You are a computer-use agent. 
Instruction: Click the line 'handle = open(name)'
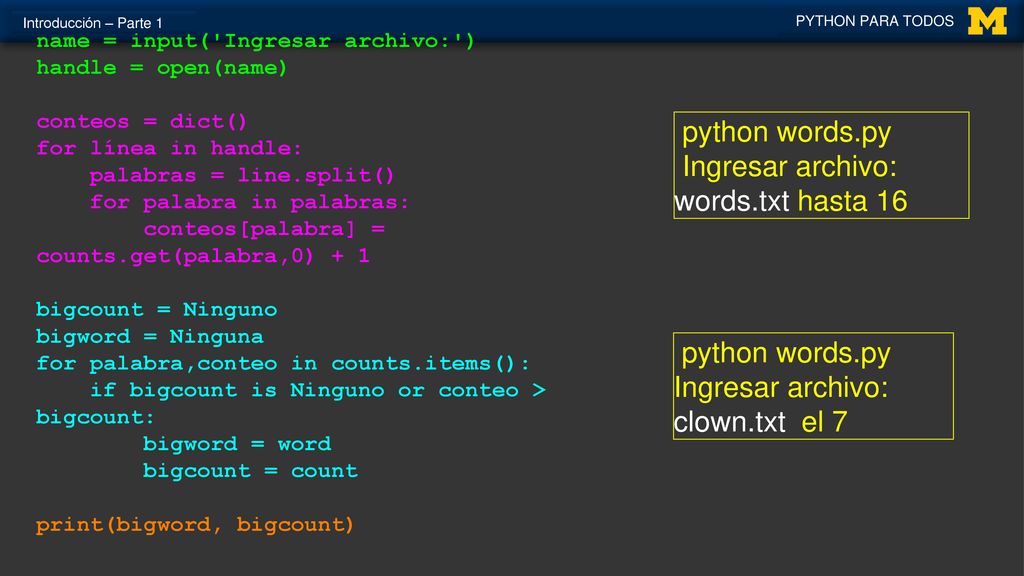pos(161,68)
